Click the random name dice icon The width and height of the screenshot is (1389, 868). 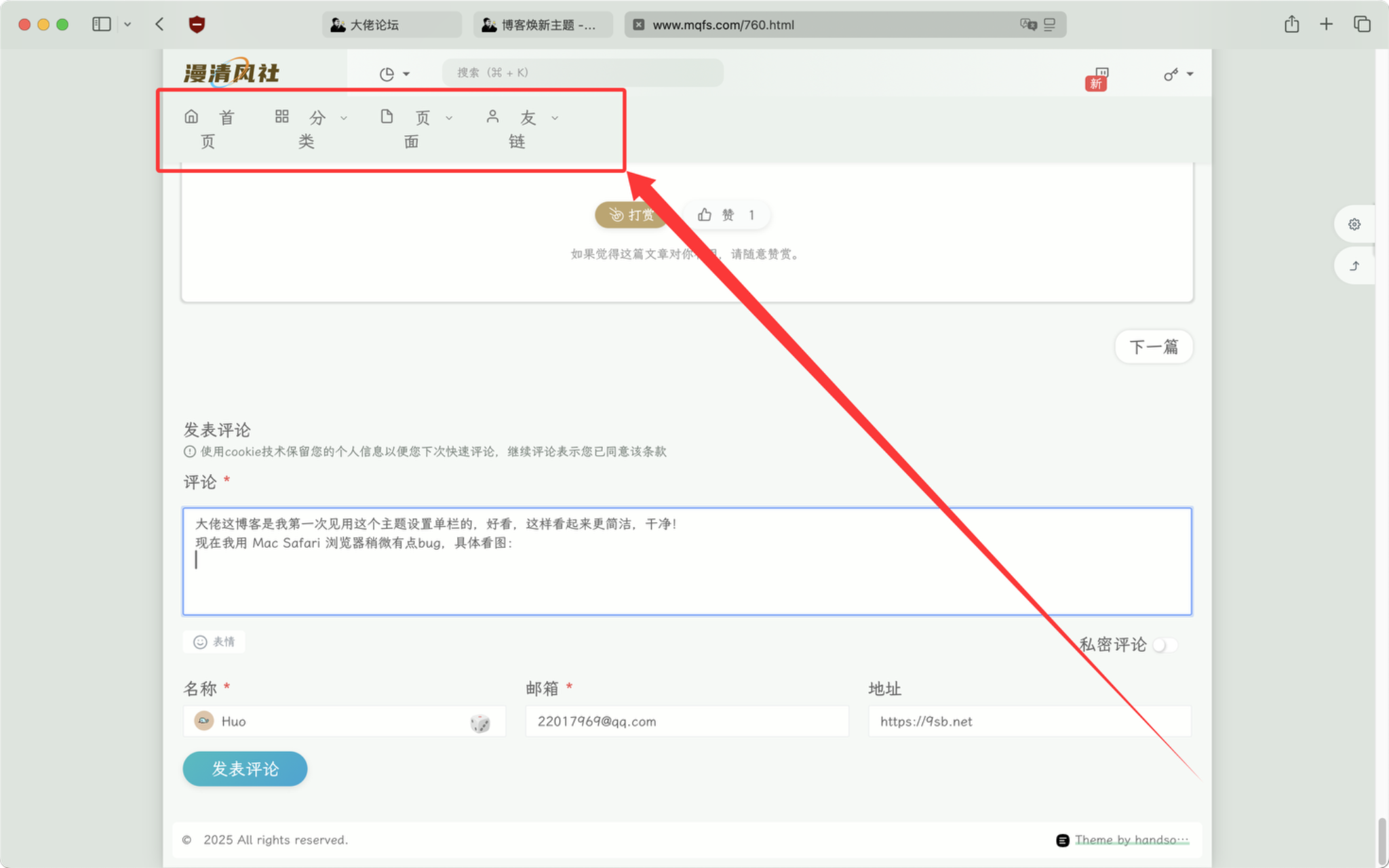480,723
